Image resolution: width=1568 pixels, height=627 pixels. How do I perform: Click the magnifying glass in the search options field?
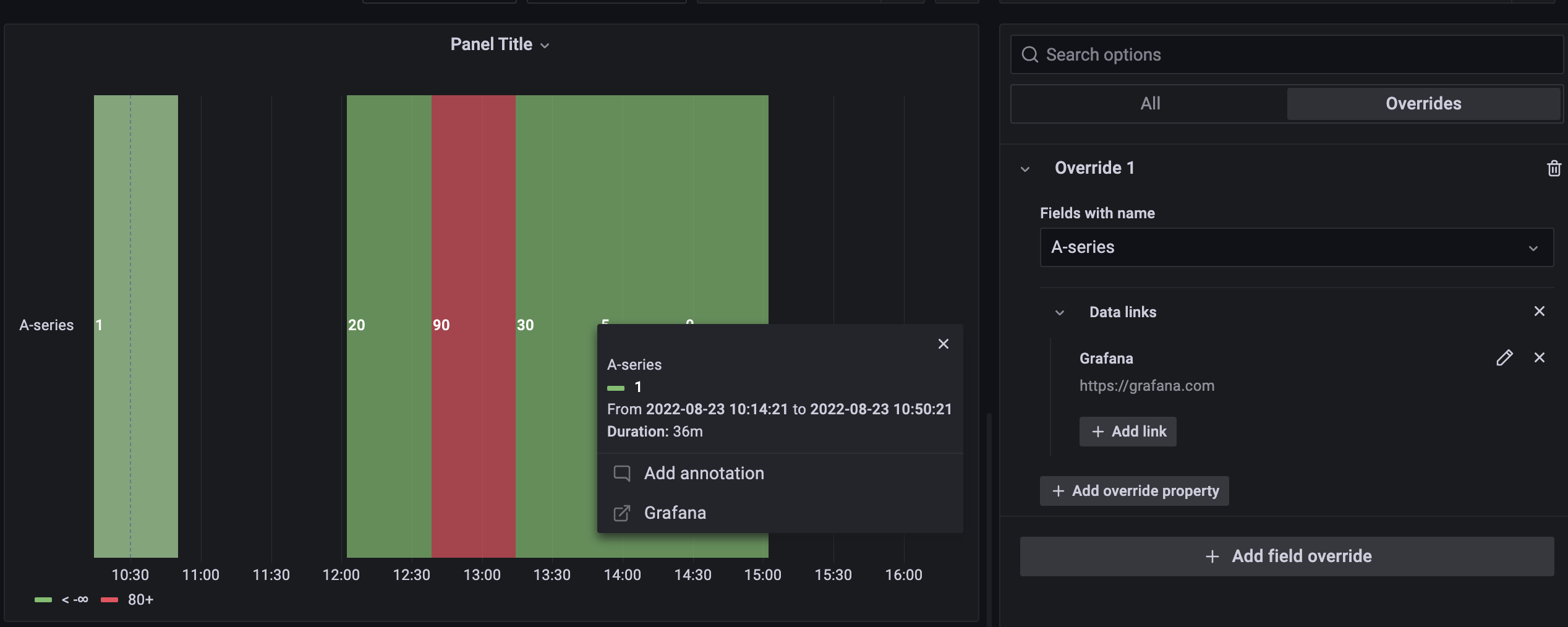click(1030, 54)
